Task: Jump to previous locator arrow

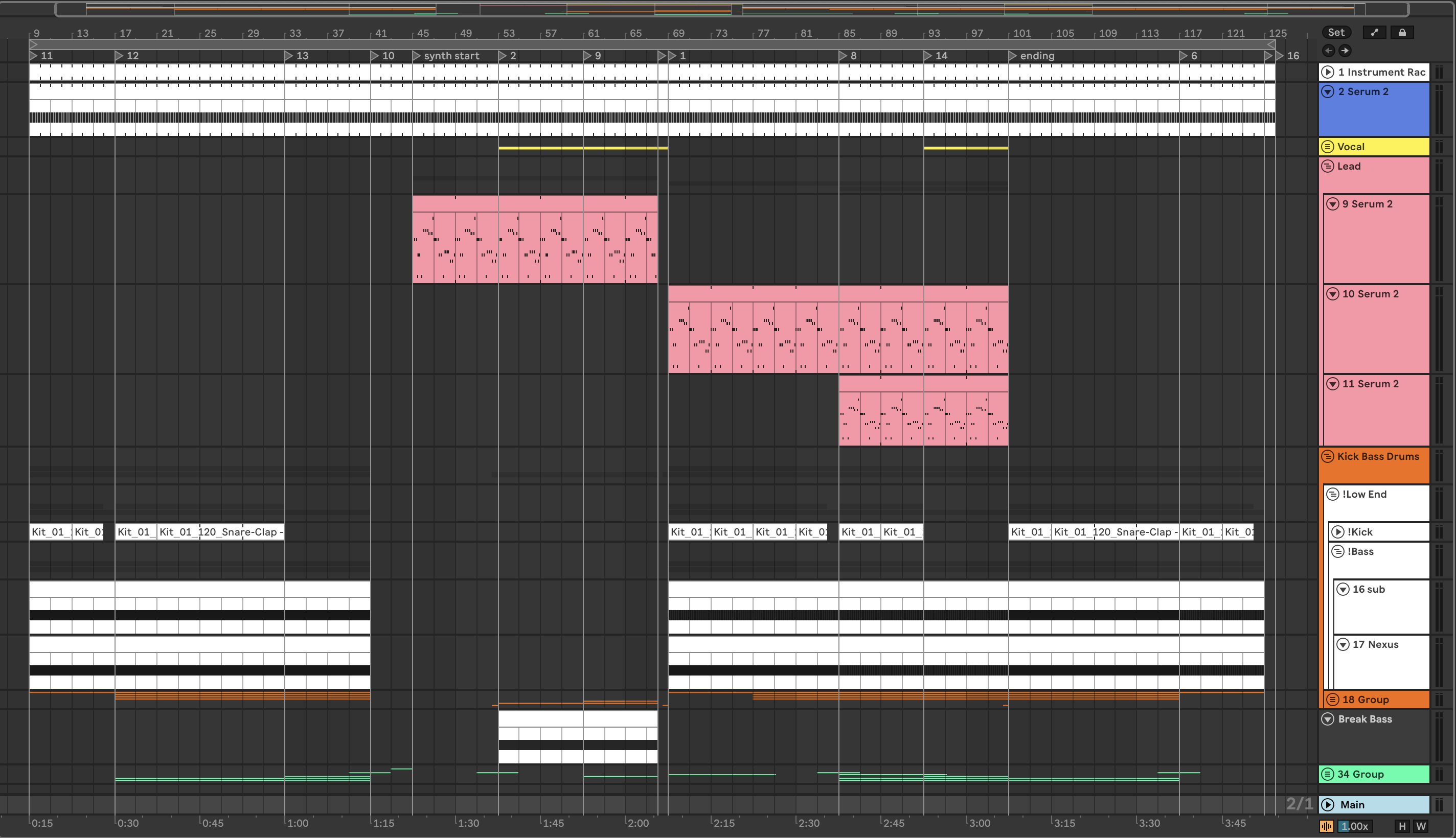Action: [1328, 51]
